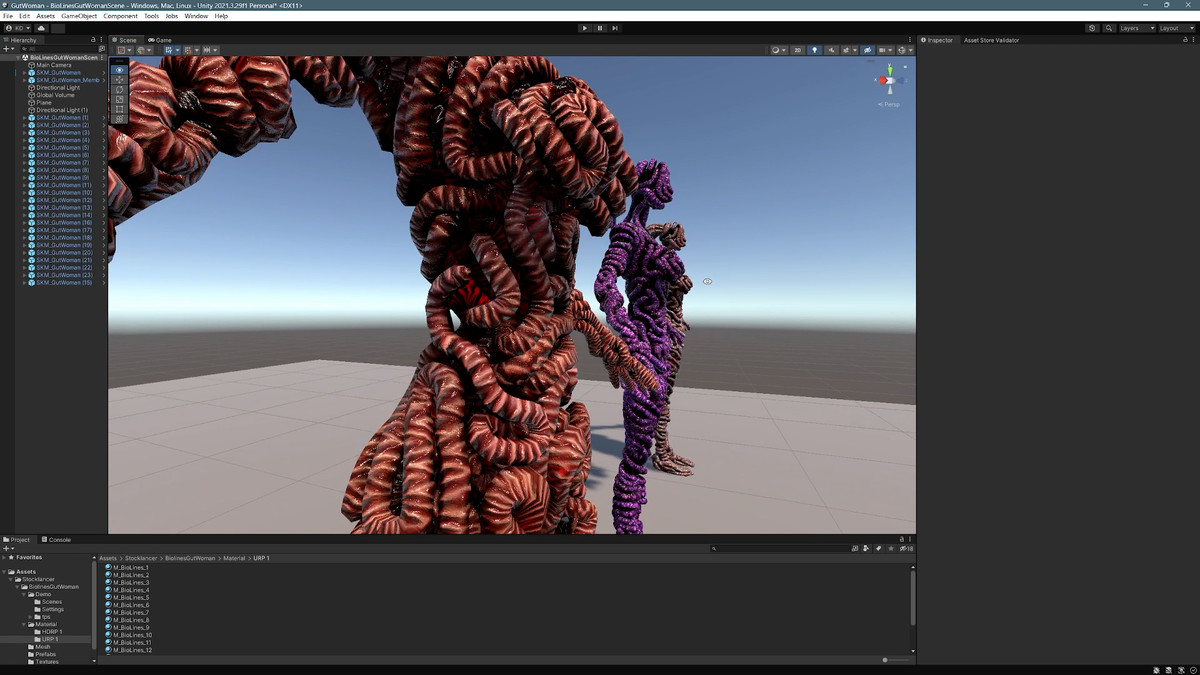The image size is (1200, 675).
Task: Open the GameObject menu
Action: [79, 16]
